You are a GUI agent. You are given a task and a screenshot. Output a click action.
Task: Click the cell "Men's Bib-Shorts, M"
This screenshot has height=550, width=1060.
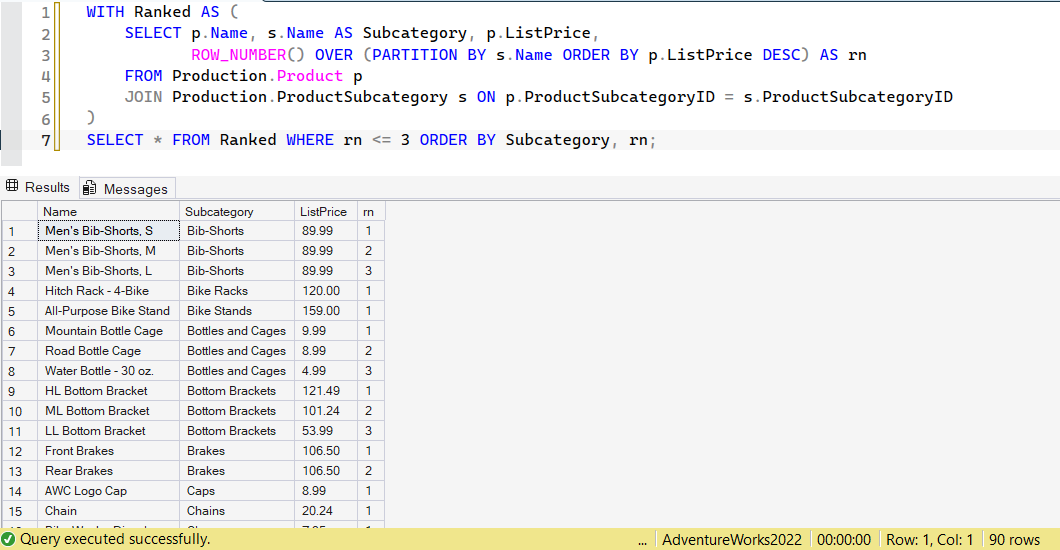[x=108, y=251]
